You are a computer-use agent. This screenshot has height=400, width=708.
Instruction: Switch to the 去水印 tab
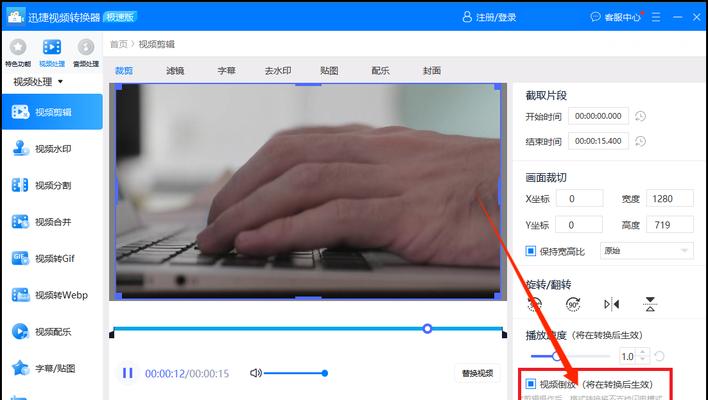click(278, 70)
